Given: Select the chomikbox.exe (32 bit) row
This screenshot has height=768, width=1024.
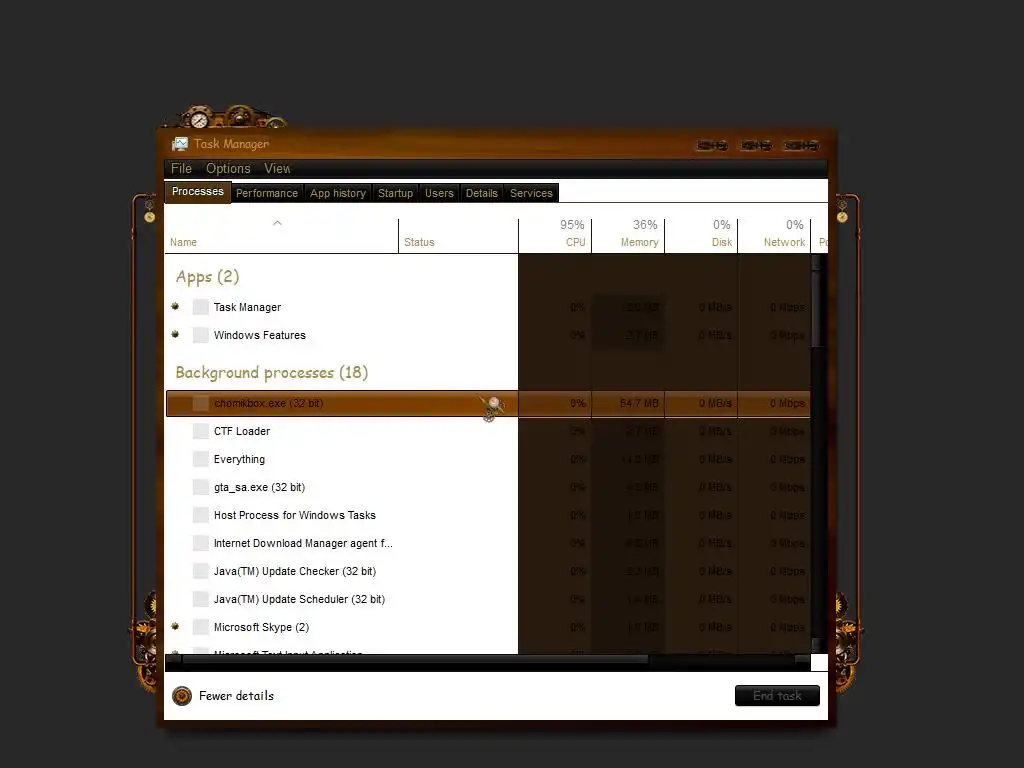Looking at the screenshot, I should pyautogui.click(x=488, y=404).
